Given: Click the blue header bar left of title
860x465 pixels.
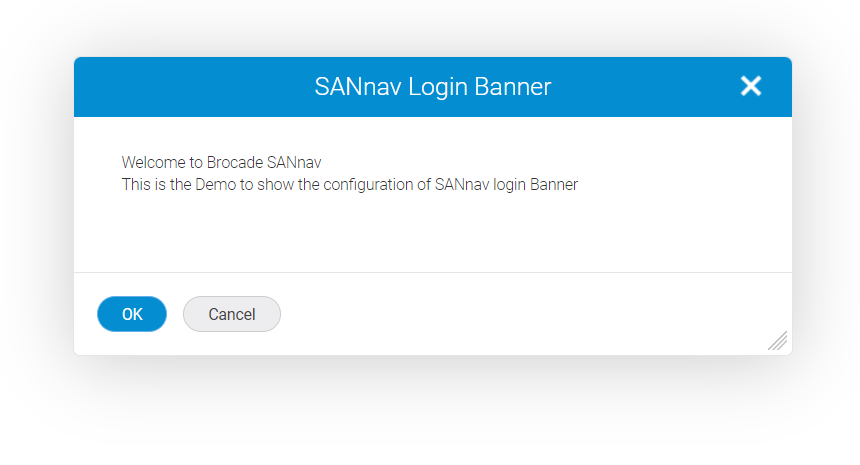Looking at the screenshot, I should coord(180,87).
